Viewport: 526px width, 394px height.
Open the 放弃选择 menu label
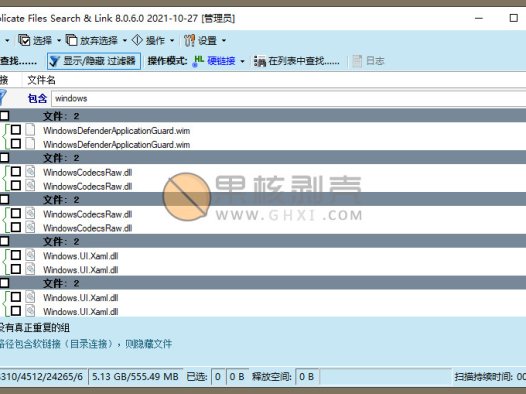99,41
